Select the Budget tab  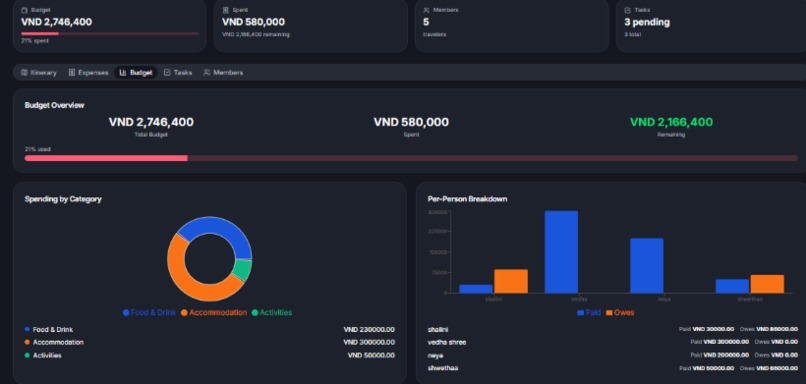click(x=136, y=72)
